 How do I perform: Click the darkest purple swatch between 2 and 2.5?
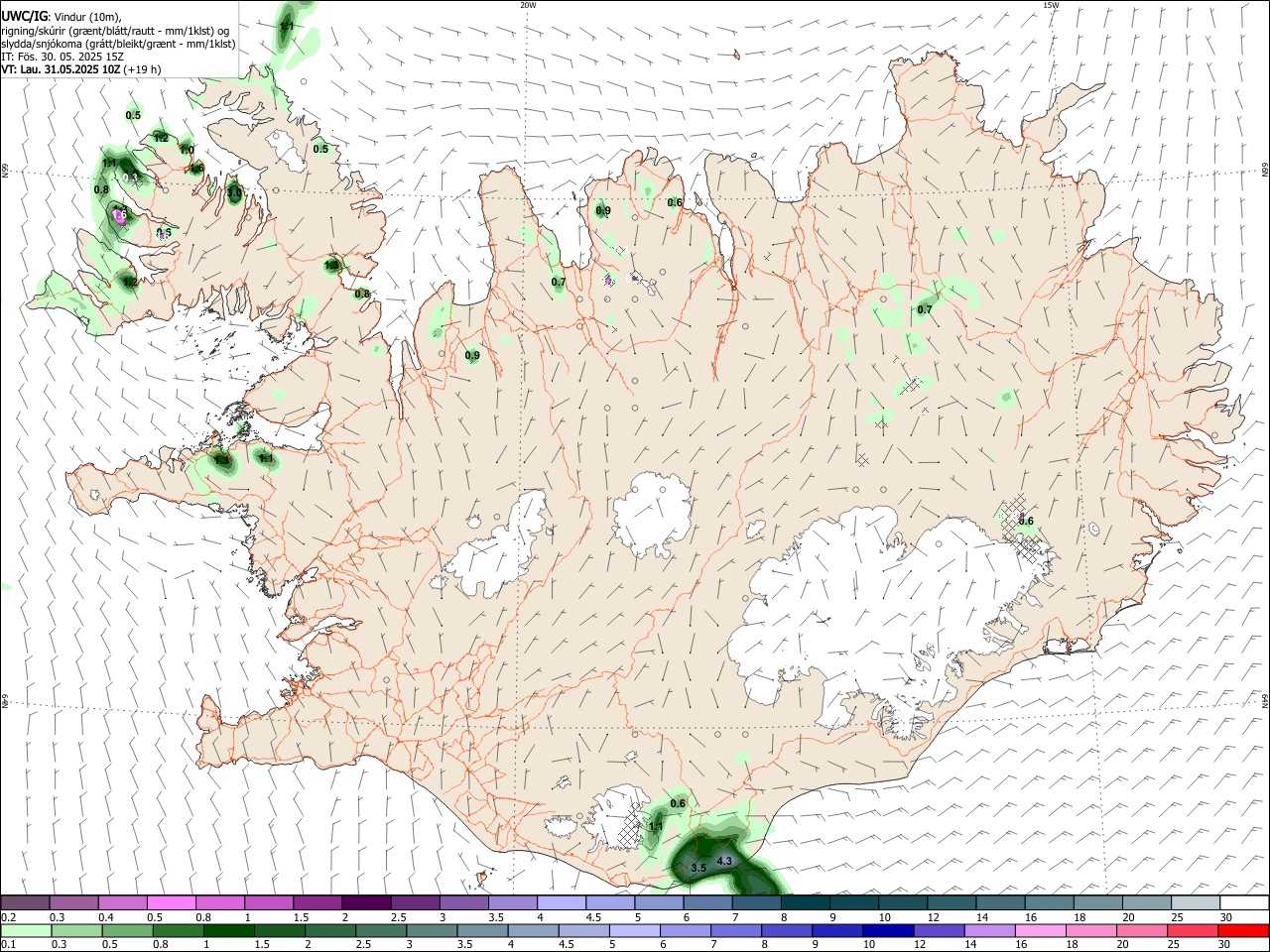366,902
